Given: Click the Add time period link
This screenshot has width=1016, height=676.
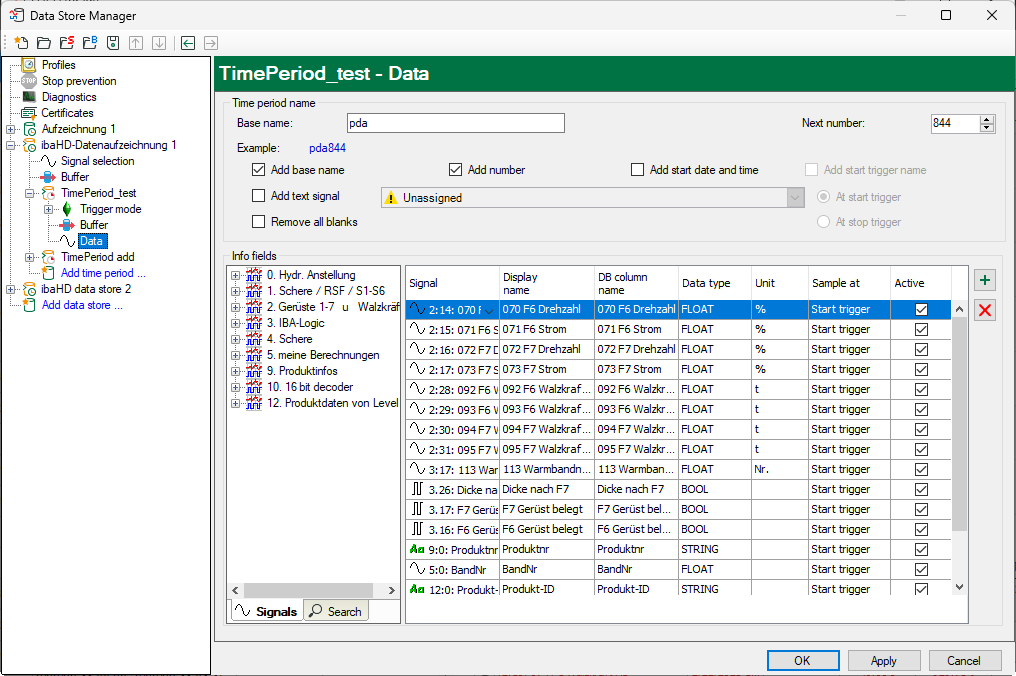Looking at the screenshot, I should 103,273.
